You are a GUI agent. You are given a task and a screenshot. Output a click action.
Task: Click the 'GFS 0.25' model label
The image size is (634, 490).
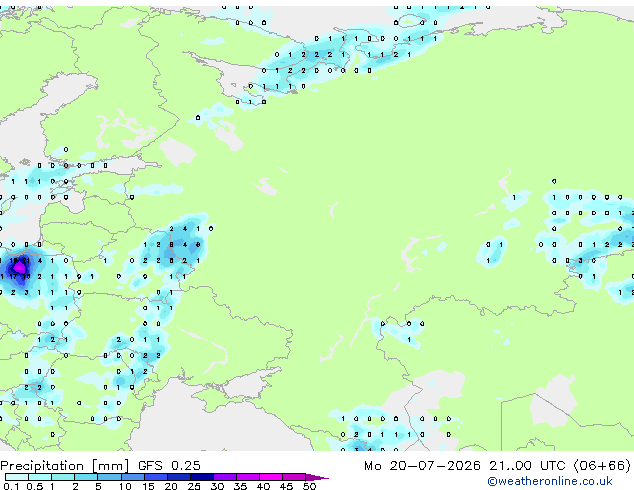pyautogui.click(x=169, y=466)
